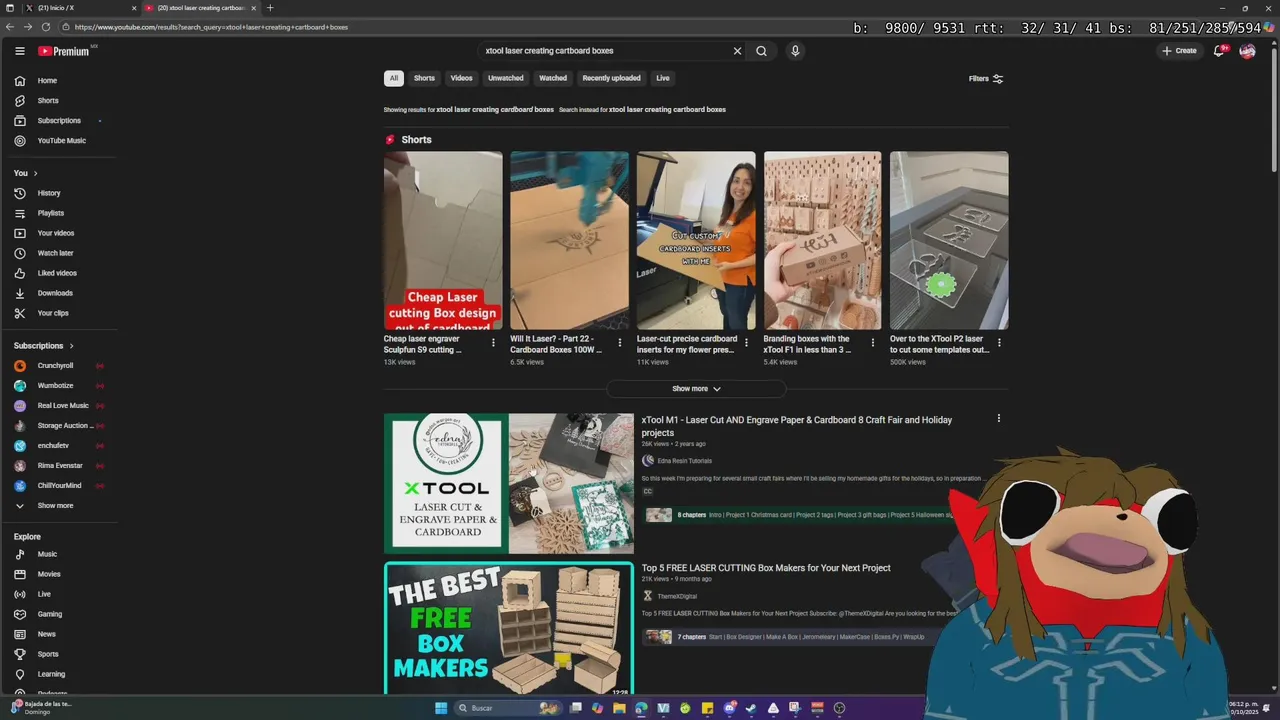
Task: Expand the 7 chapters of Box Makers video
Action: (691, 637)
